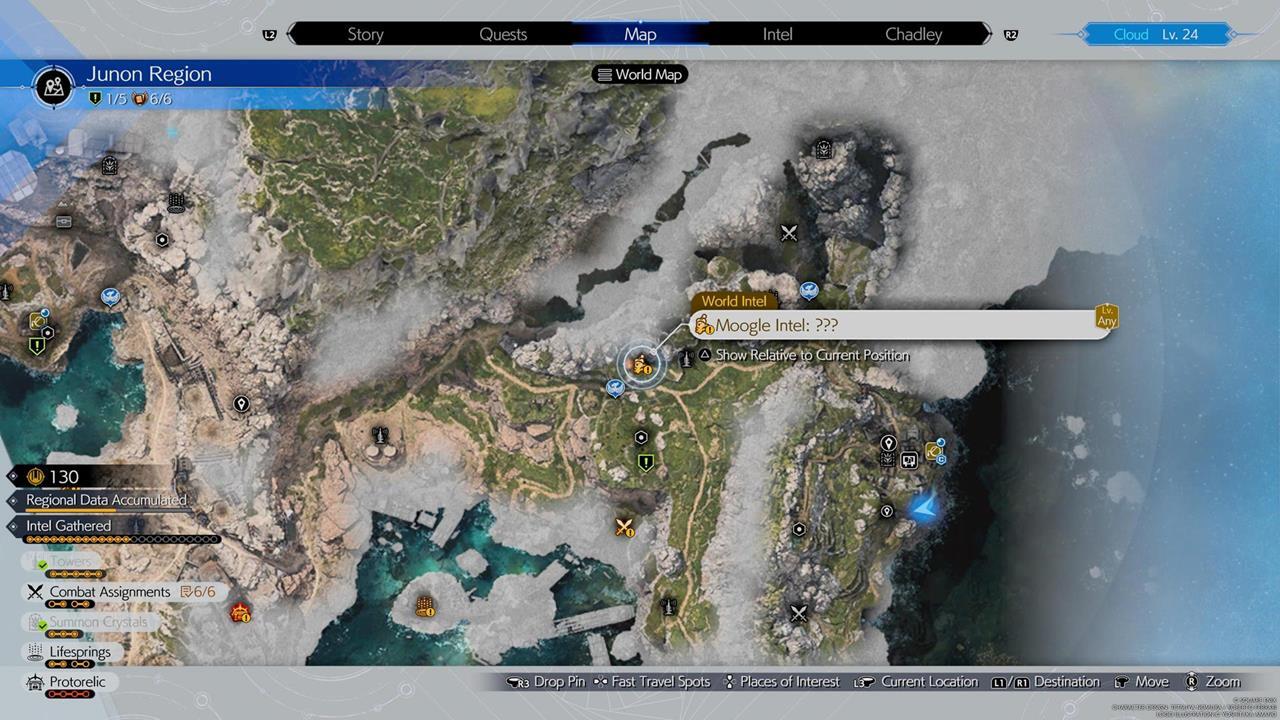Select the orange crossed-swords combat marker
The height and width of the screenshot is (720, 1280).
(626, 527)
